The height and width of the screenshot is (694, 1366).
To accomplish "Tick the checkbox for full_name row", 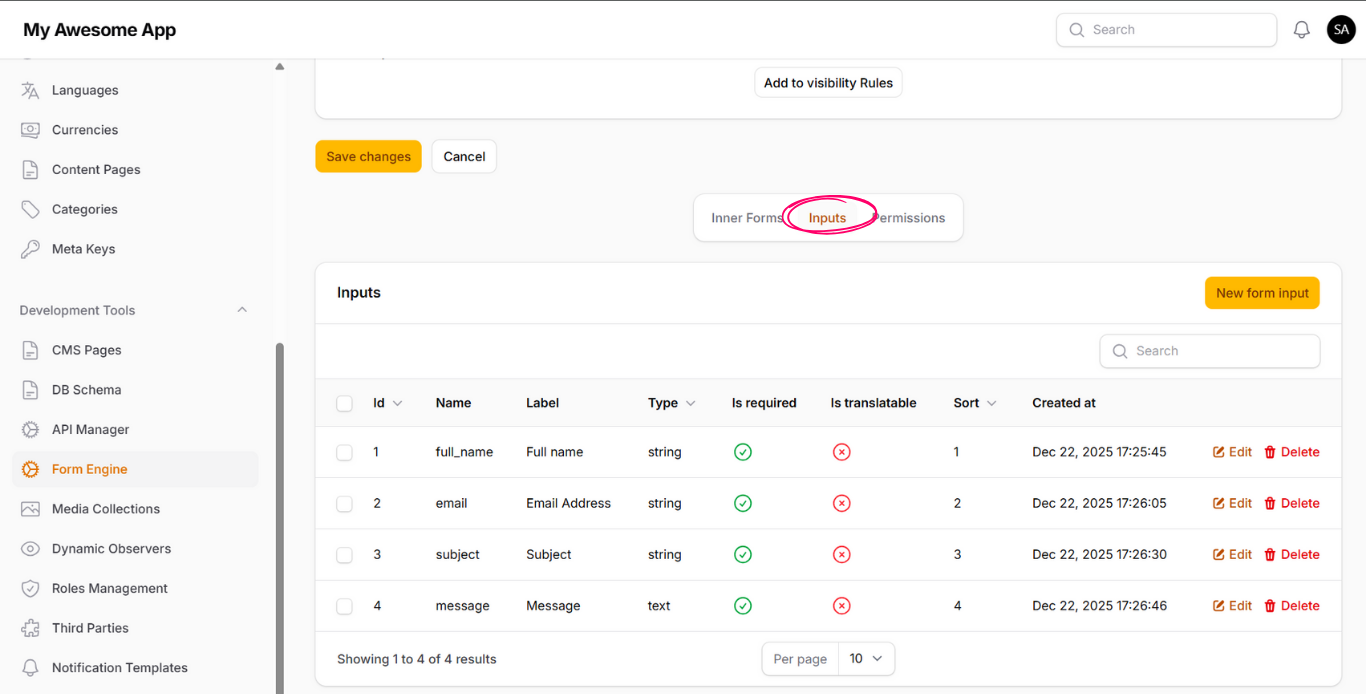I will click(344, 453).
